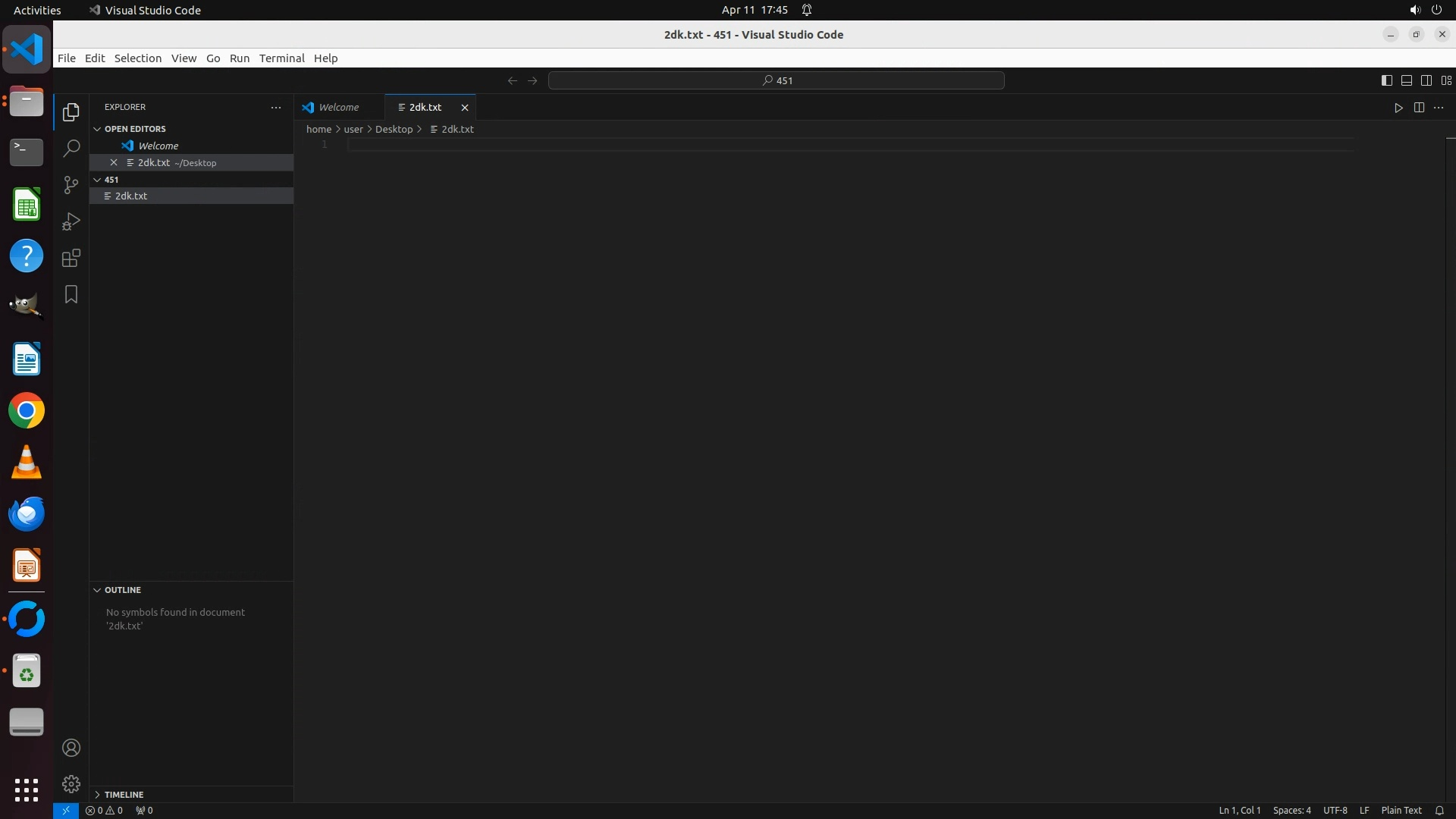Click the Plain Text language mode

(x=1401, y=810)
